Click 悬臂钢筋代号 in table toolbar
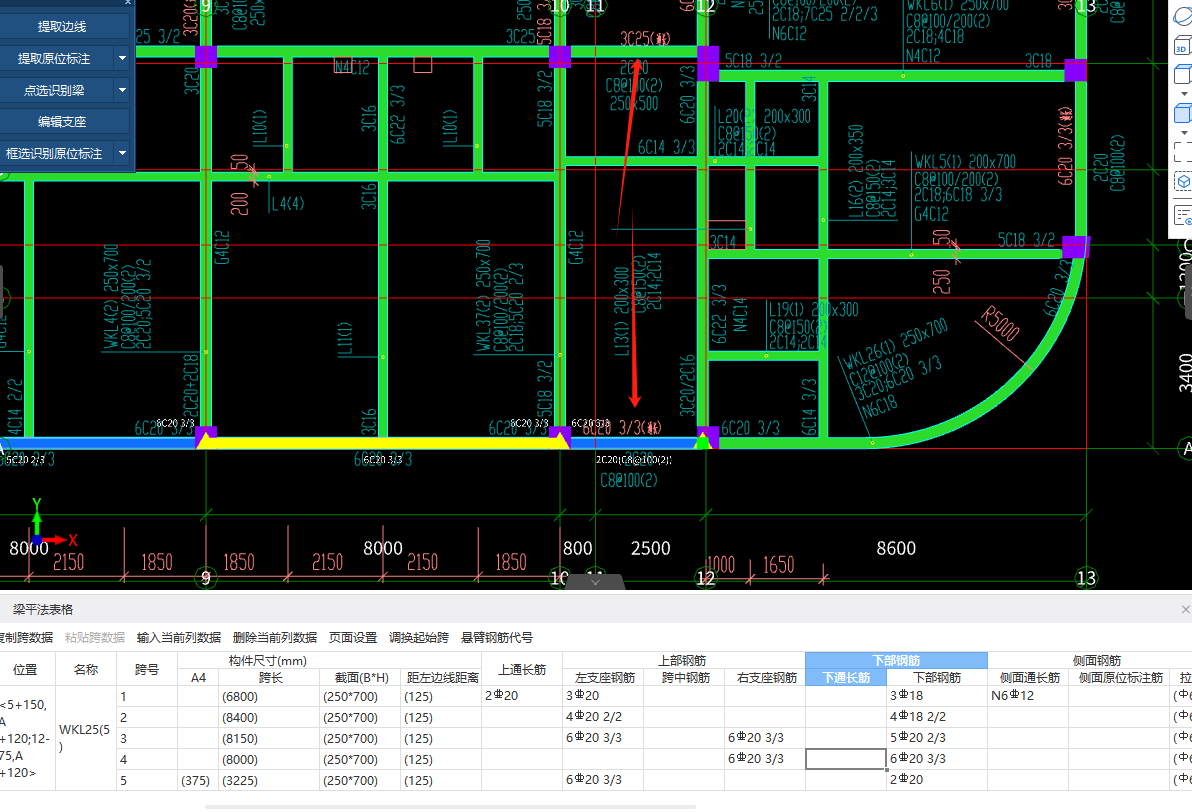The image size is (1192, 812). tap(496, 637)
